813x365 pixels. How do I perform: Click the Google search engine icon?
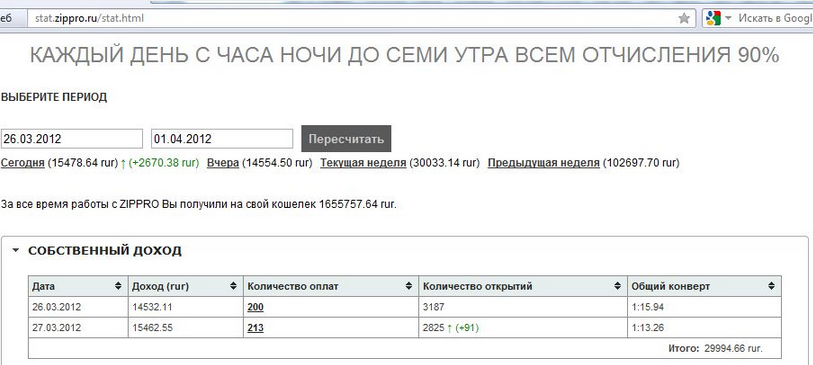coord(713,18)
